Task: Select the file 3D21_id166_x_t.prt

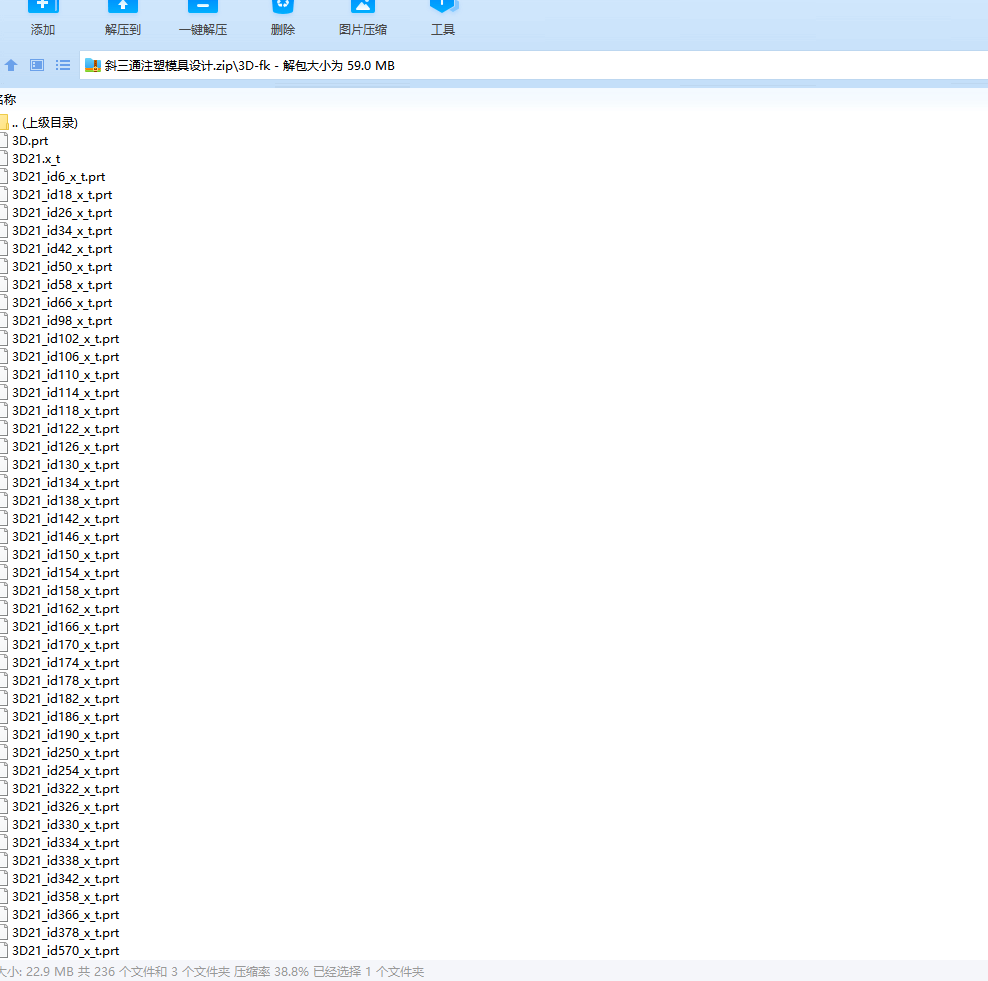Action: point(66,627)
